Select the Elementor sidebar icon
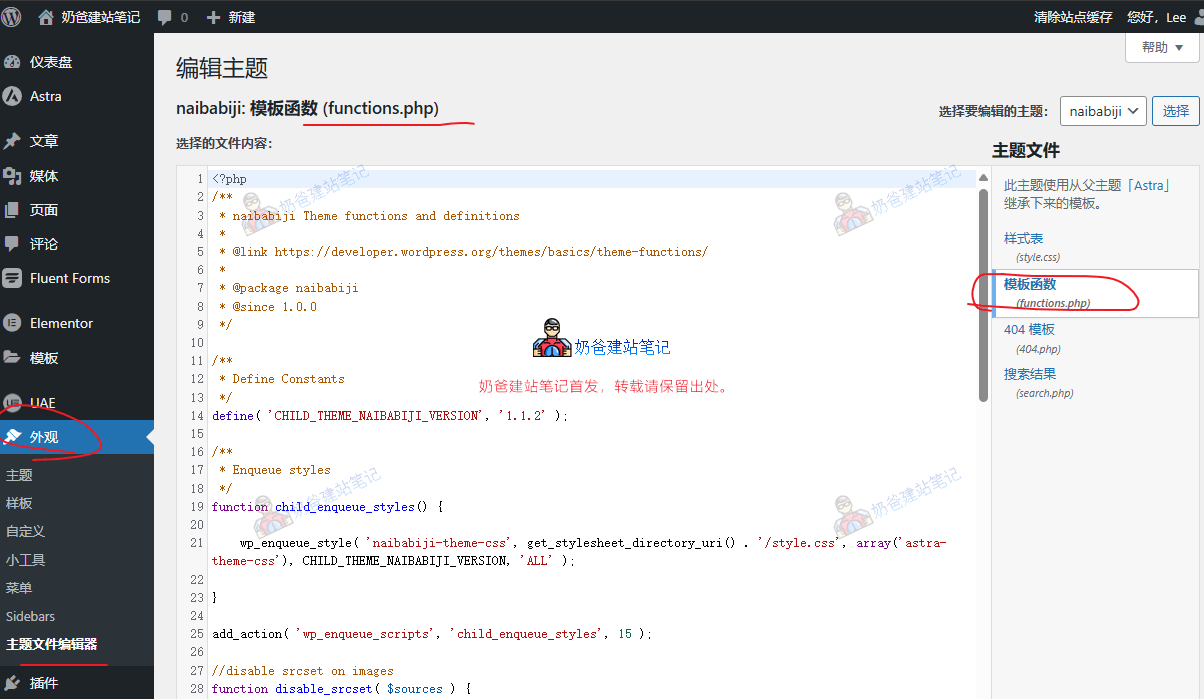 (x=13, y=323)
